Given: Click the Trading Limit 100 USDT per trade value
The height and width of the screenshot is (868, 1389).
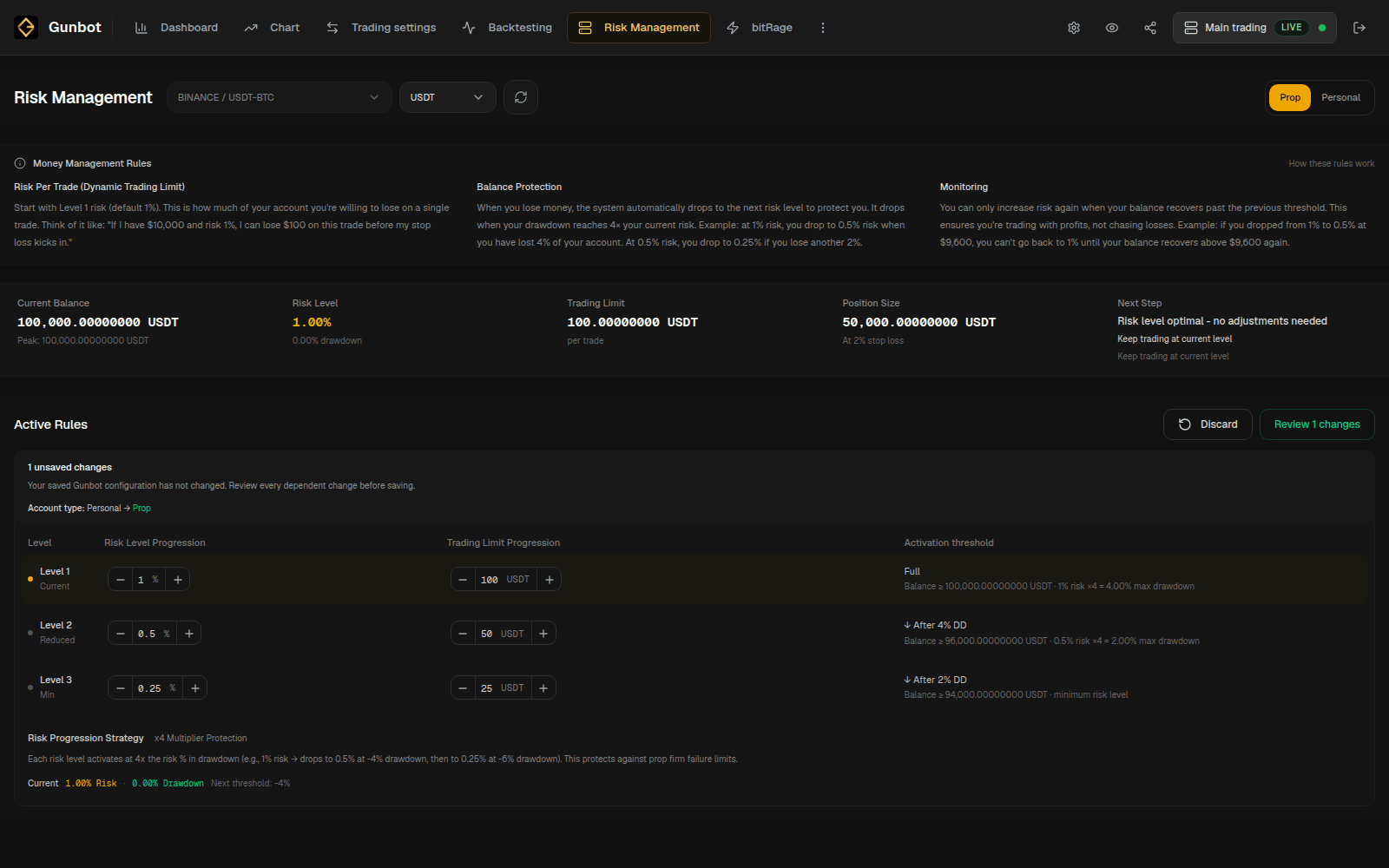Looking at the screenshot, I should (x=633, y=322).
